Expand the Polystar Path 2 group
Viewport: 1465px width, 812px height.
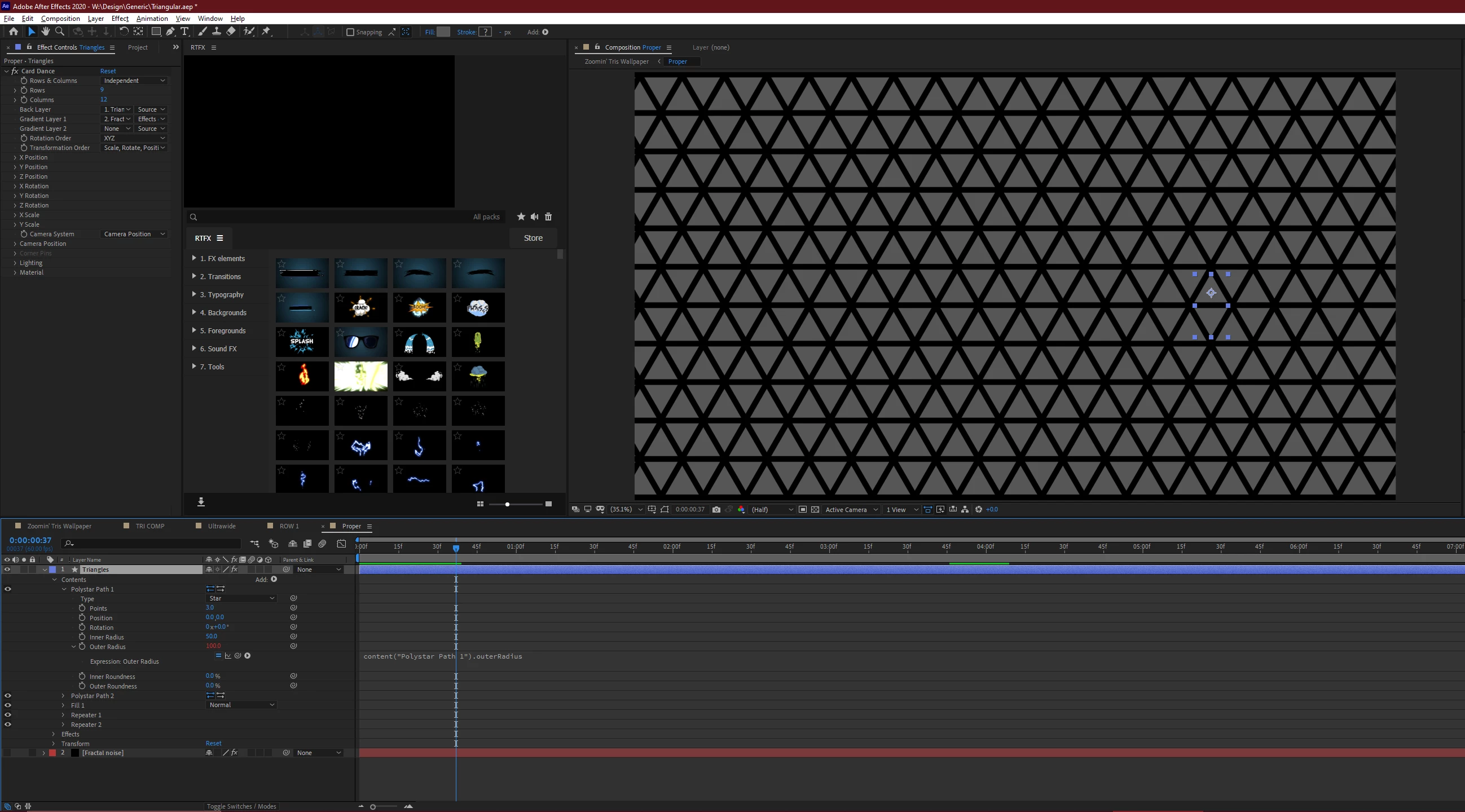63,696
